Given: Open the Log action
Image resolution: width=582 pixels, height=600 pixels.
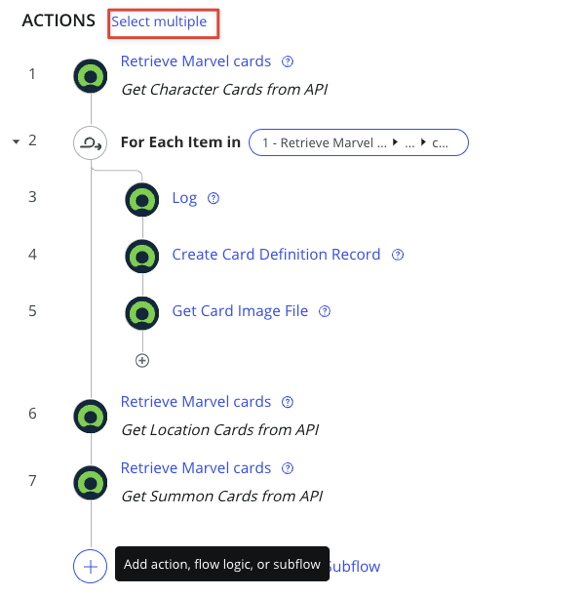Looking at the screenshot, I should click(x=184, y=198).
